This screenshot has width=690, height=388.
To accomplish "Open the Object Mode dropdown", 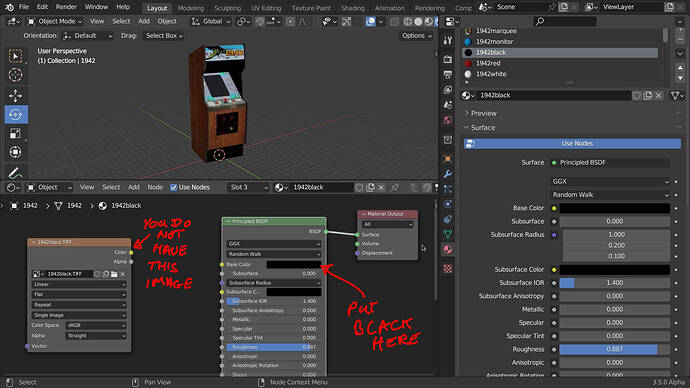I will [x=55, y=21].
